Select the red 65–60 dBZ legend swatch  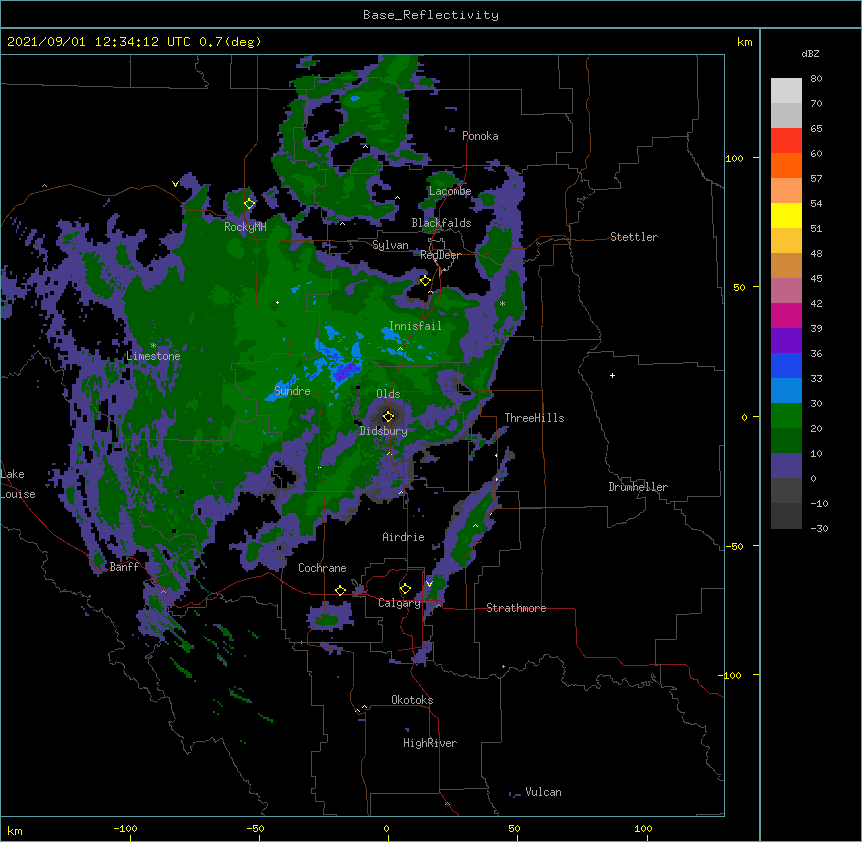786,141
